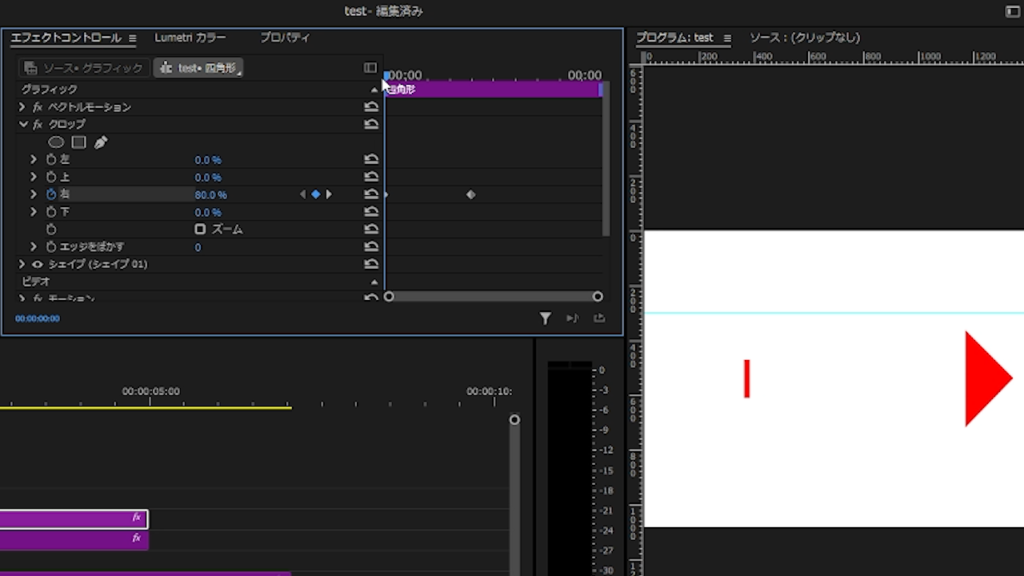
Task: Select the エフェクトコントロール tab
Action: coord(66,38)
